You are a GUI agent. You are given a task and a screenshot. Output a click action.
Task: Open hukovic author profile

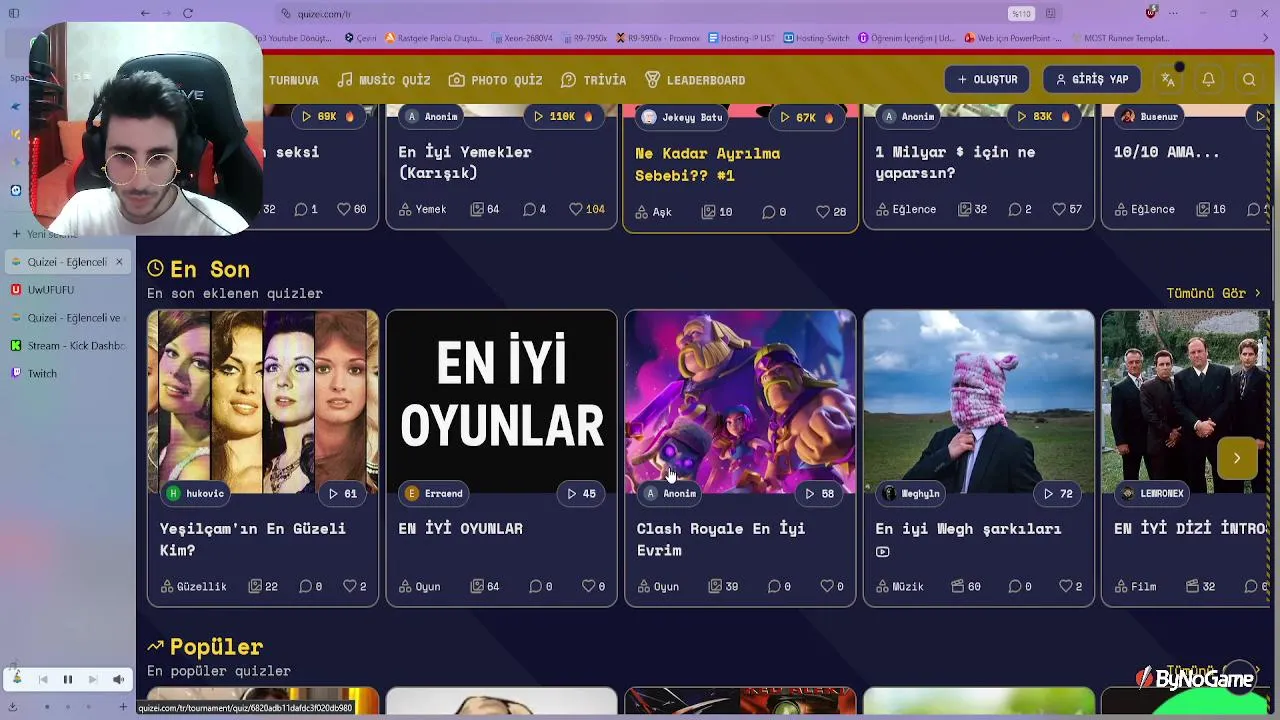pyautogui.click(x=196, y=493)
